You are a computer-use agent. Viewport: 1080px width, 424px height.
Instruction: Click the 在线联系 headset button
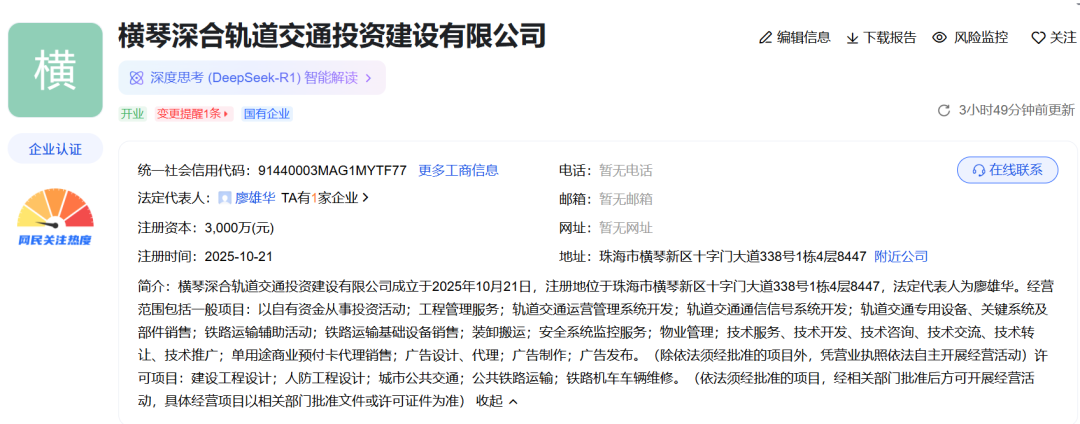1007,170
